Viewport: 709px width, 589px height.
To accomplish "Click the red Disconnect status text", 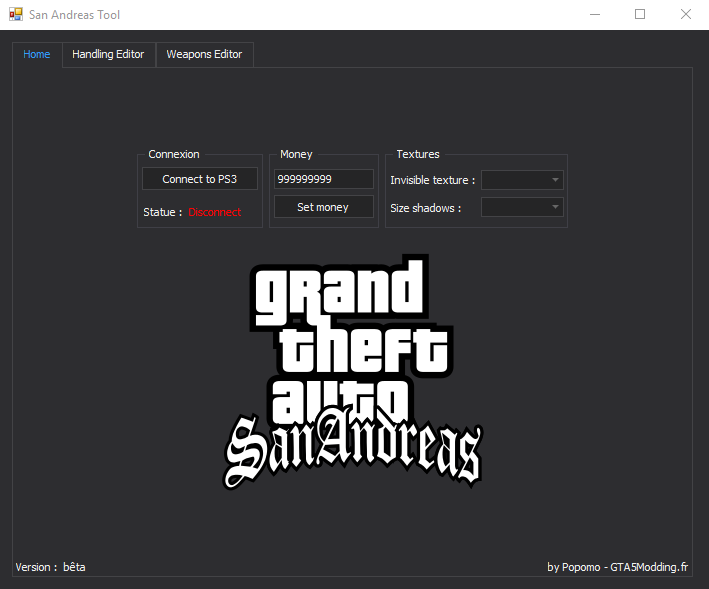I will coord(214,212).
